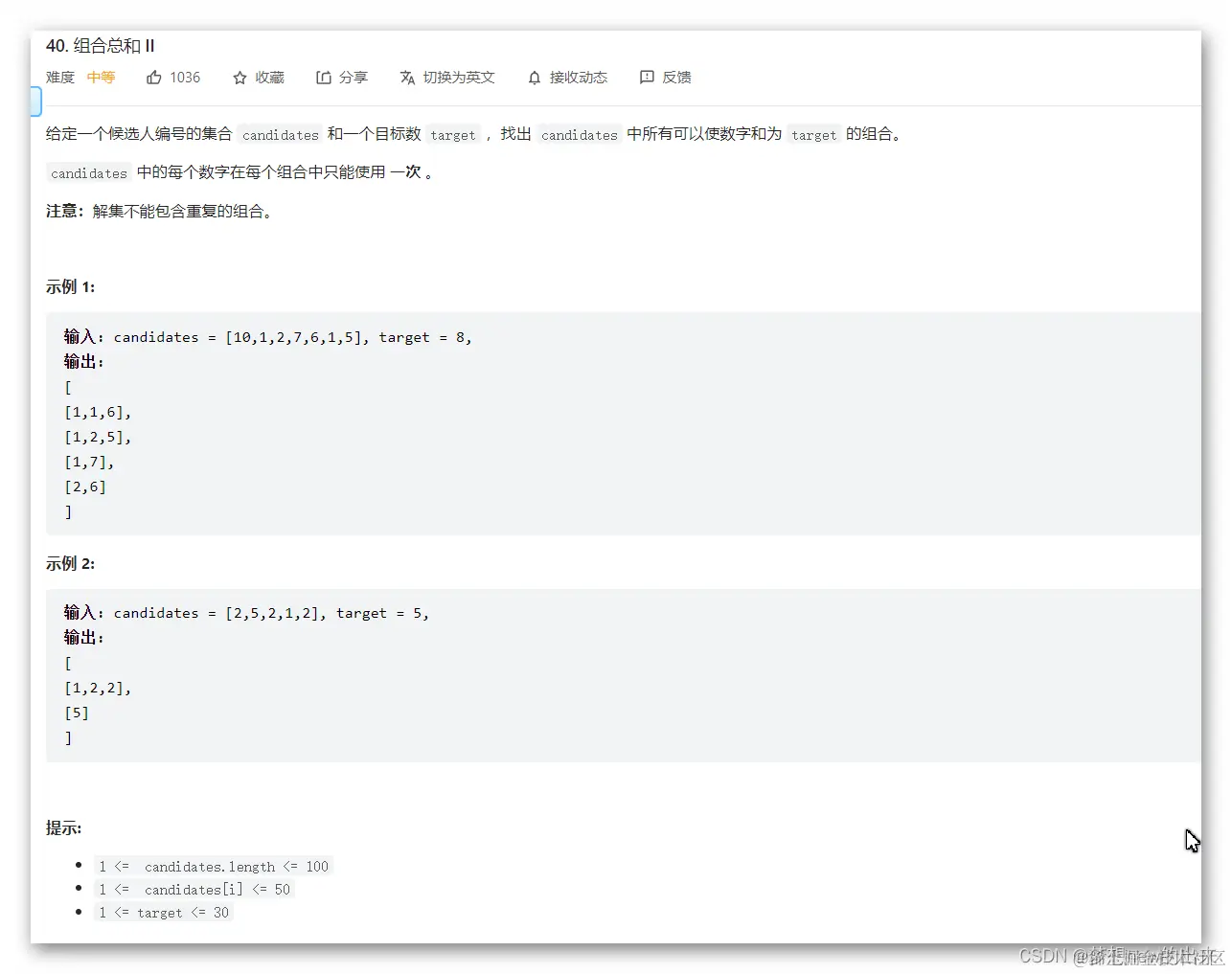The image size is (1232, 974).
Task: Click the candidates inline code tag in the description
Action: pyautogui.click(x=280, y=134)
